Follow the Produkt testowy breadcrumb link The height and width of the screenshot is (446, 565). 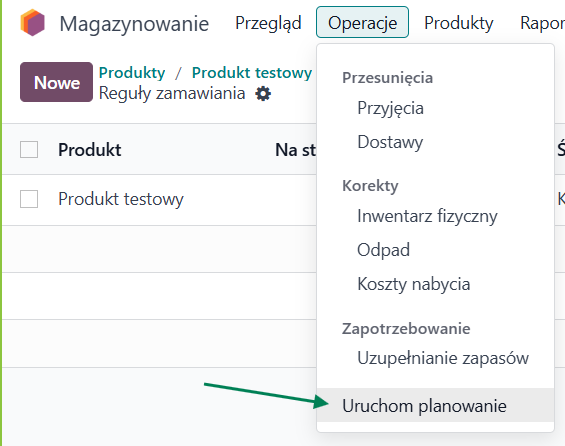coord(252,73)
